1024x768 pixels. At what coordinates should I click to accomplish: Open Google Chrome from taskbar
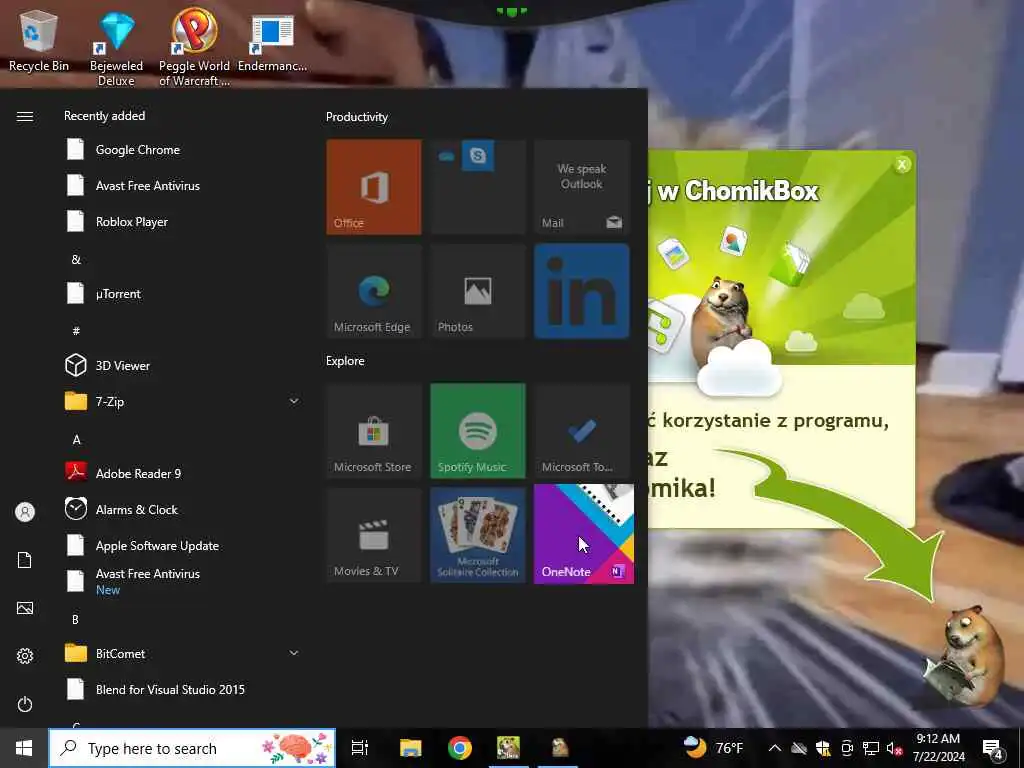coord(460,748)
